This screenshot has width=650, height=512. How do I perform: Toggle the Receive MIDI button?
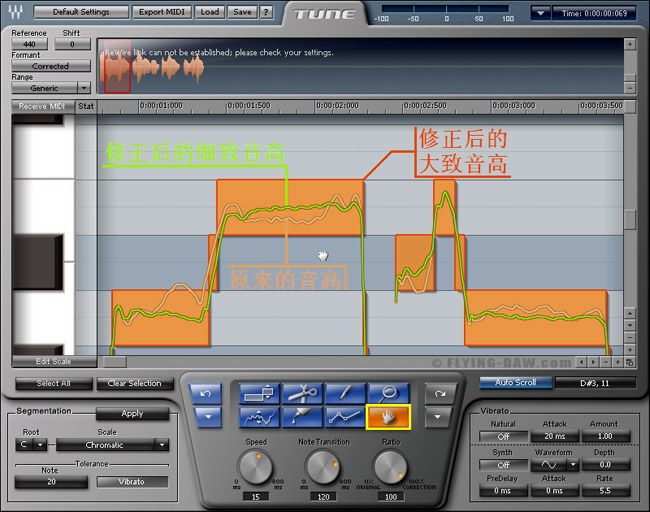pyautogui.click(x=42, y=107)
